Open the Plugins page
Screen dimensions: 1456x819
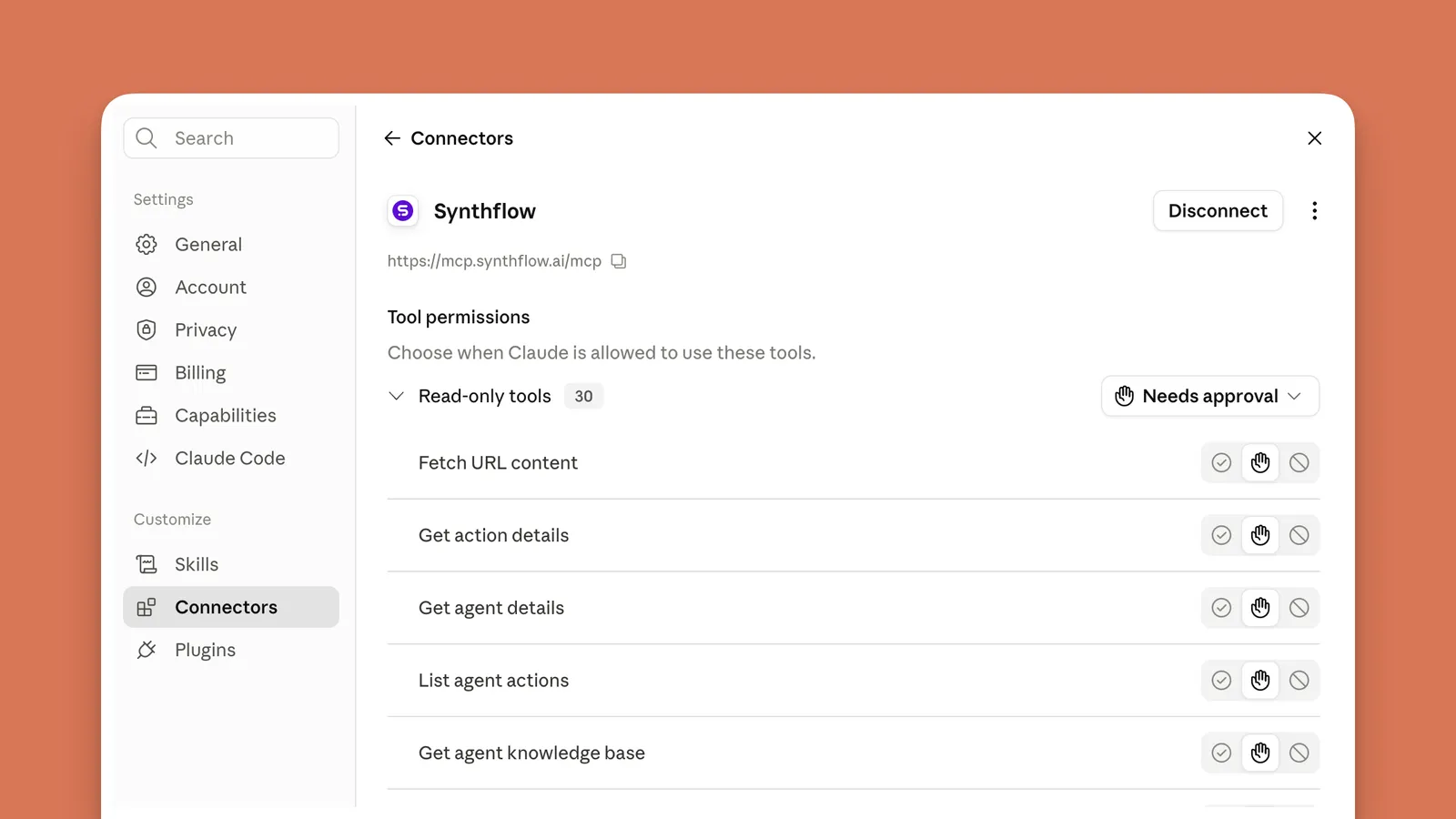pos(231,650)
